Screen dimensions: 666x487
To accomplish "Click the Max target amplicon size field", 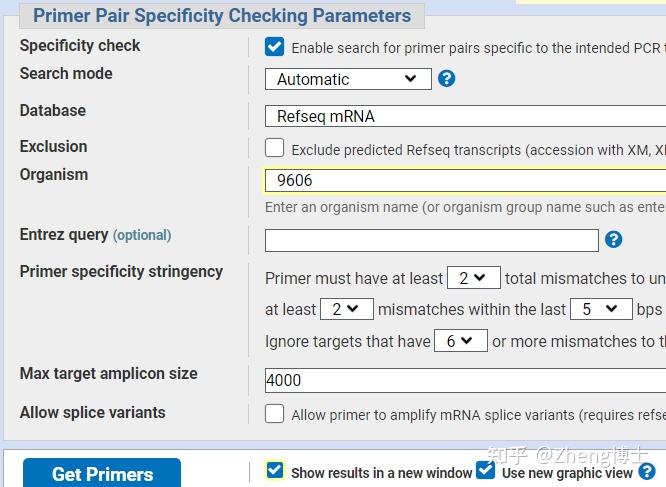I will pos(465,380).
